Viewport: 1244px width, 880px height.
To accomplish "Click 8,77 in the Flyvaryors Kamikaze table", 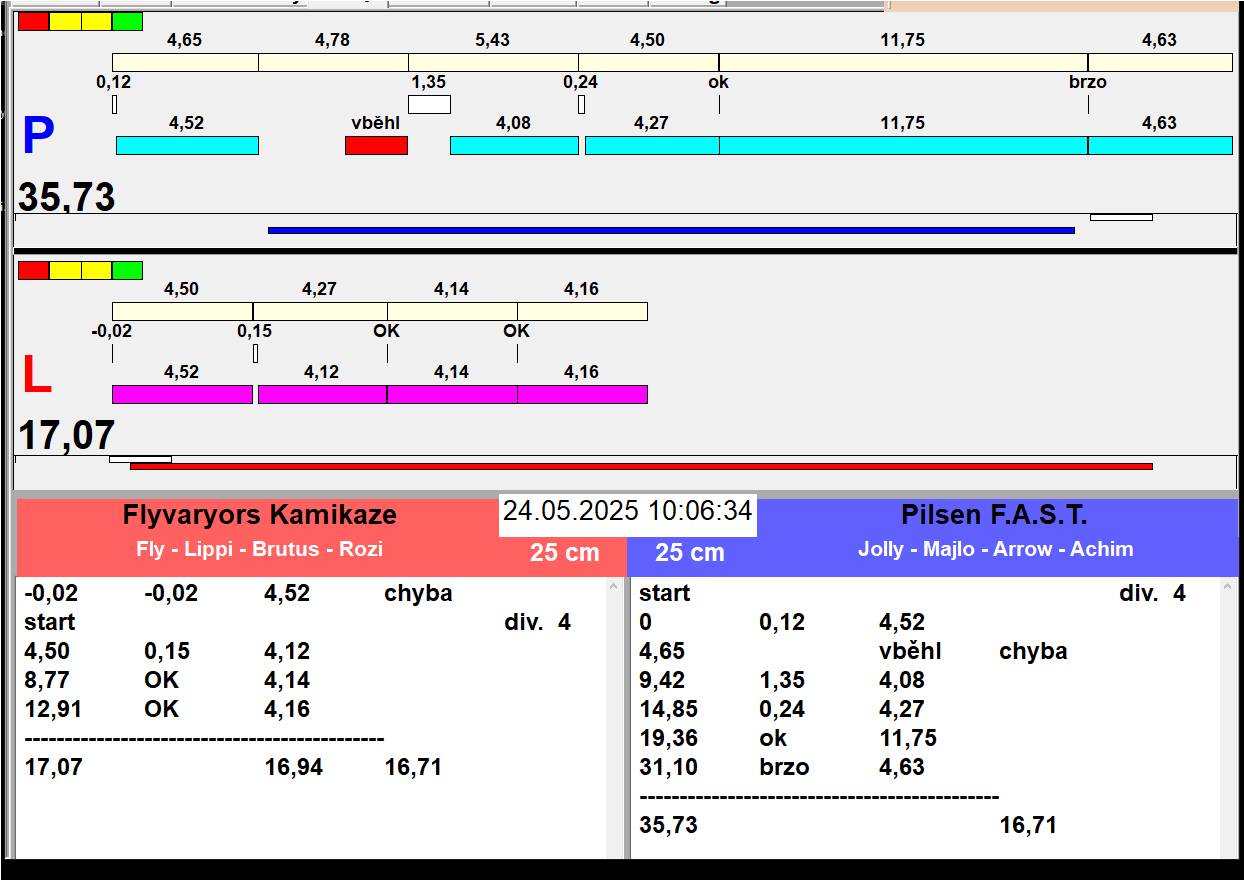I will 47,680.
